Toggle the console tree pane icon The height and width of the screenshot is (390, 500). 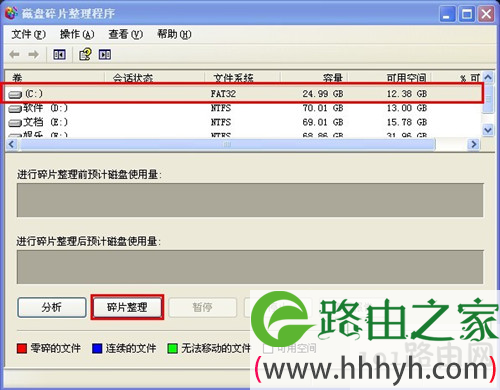59,54
